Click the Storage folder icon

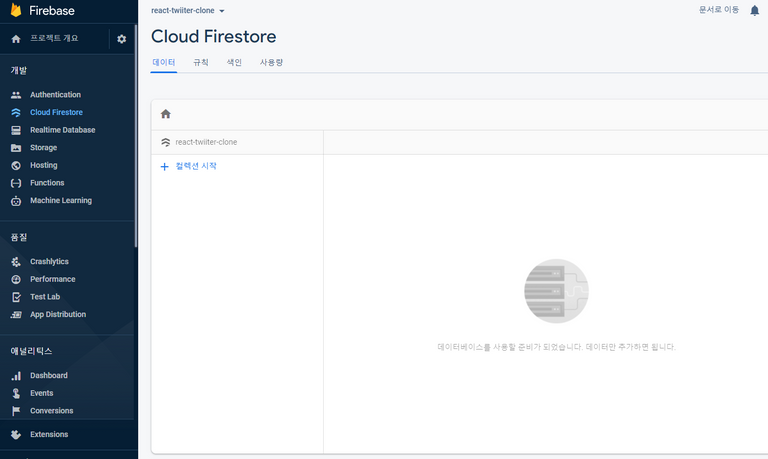point(16,147)
